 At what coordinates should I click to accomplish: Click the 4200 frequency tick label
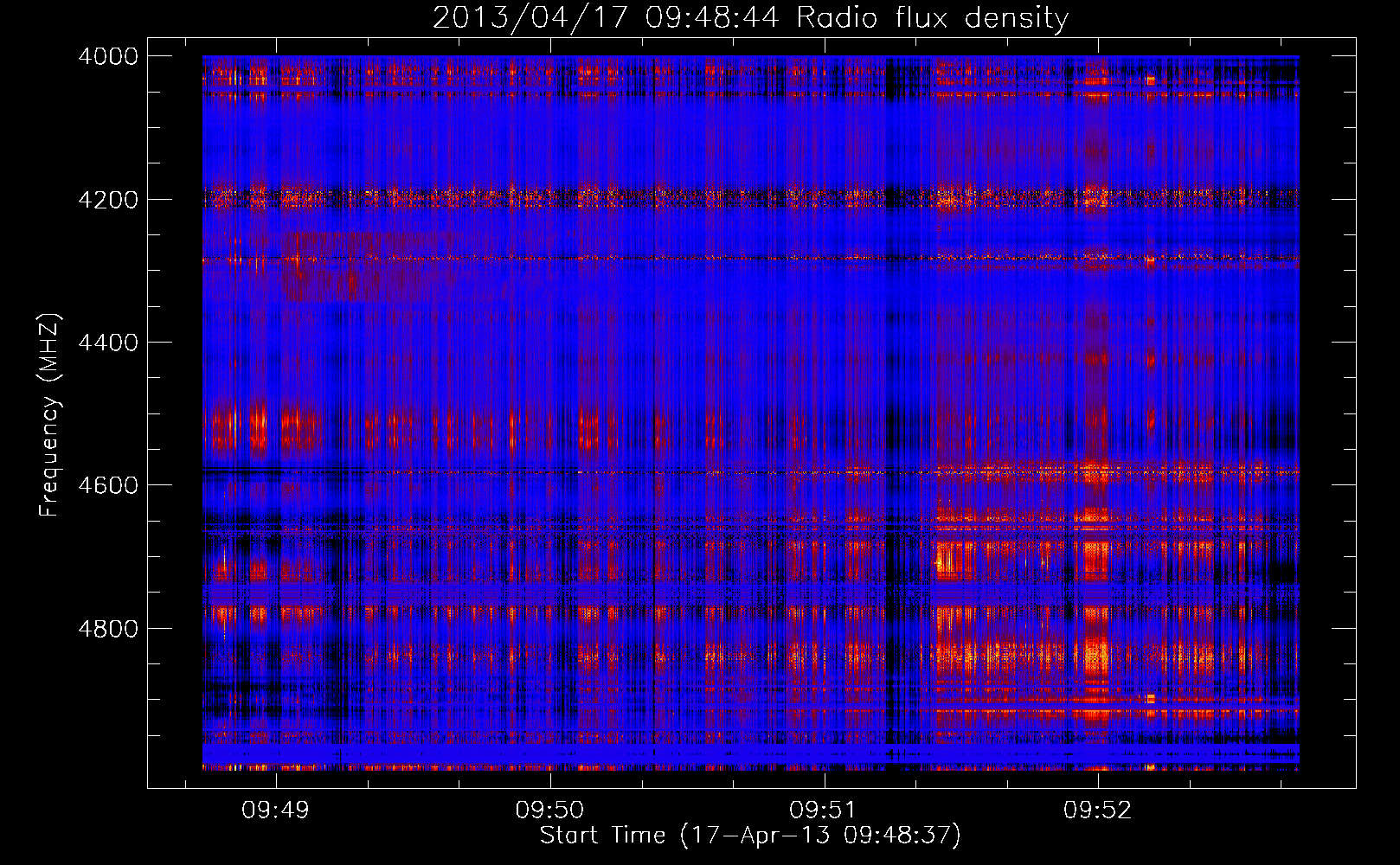(x=108, y=200)
